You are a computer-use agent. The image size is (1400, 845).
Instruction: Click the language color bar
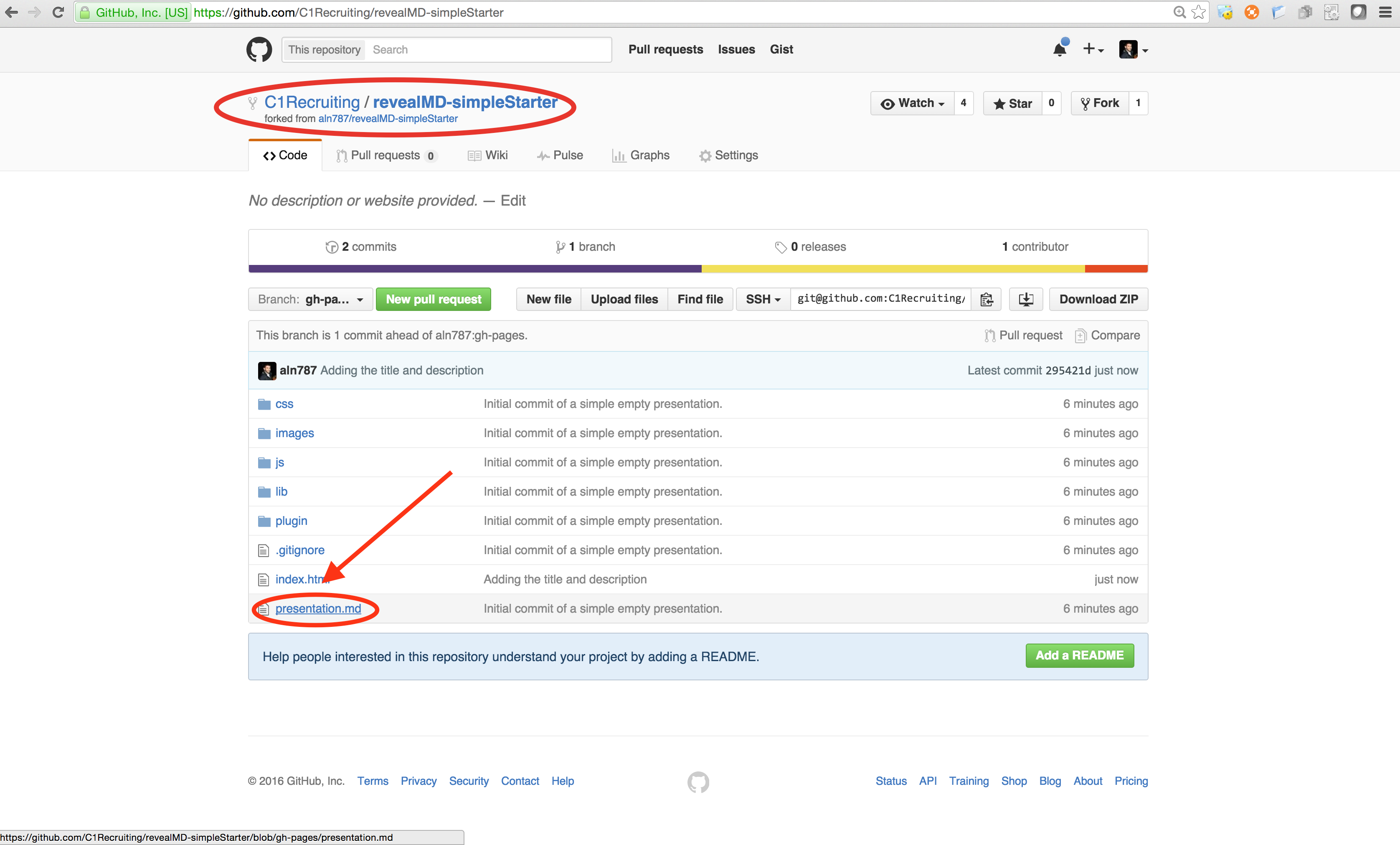[698, 269]
